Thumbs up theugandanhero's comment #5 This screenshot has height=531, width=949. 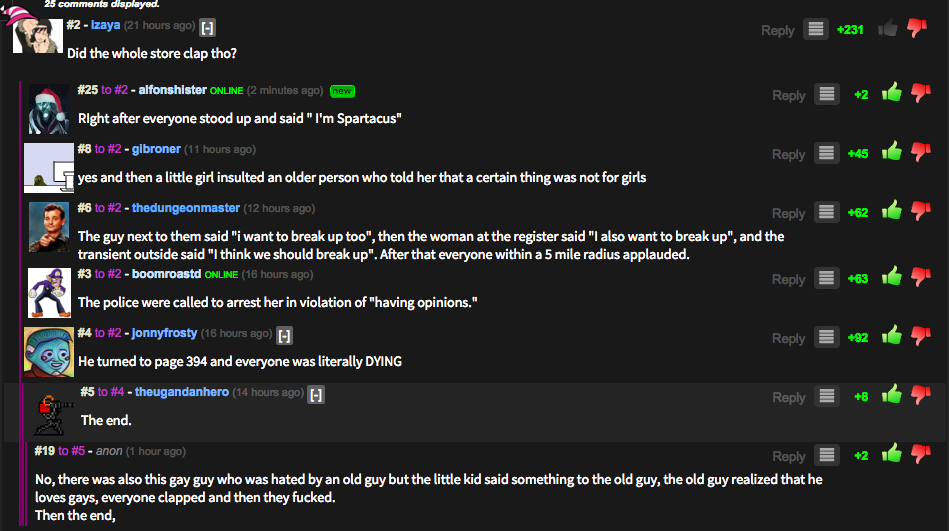[891, 397]
